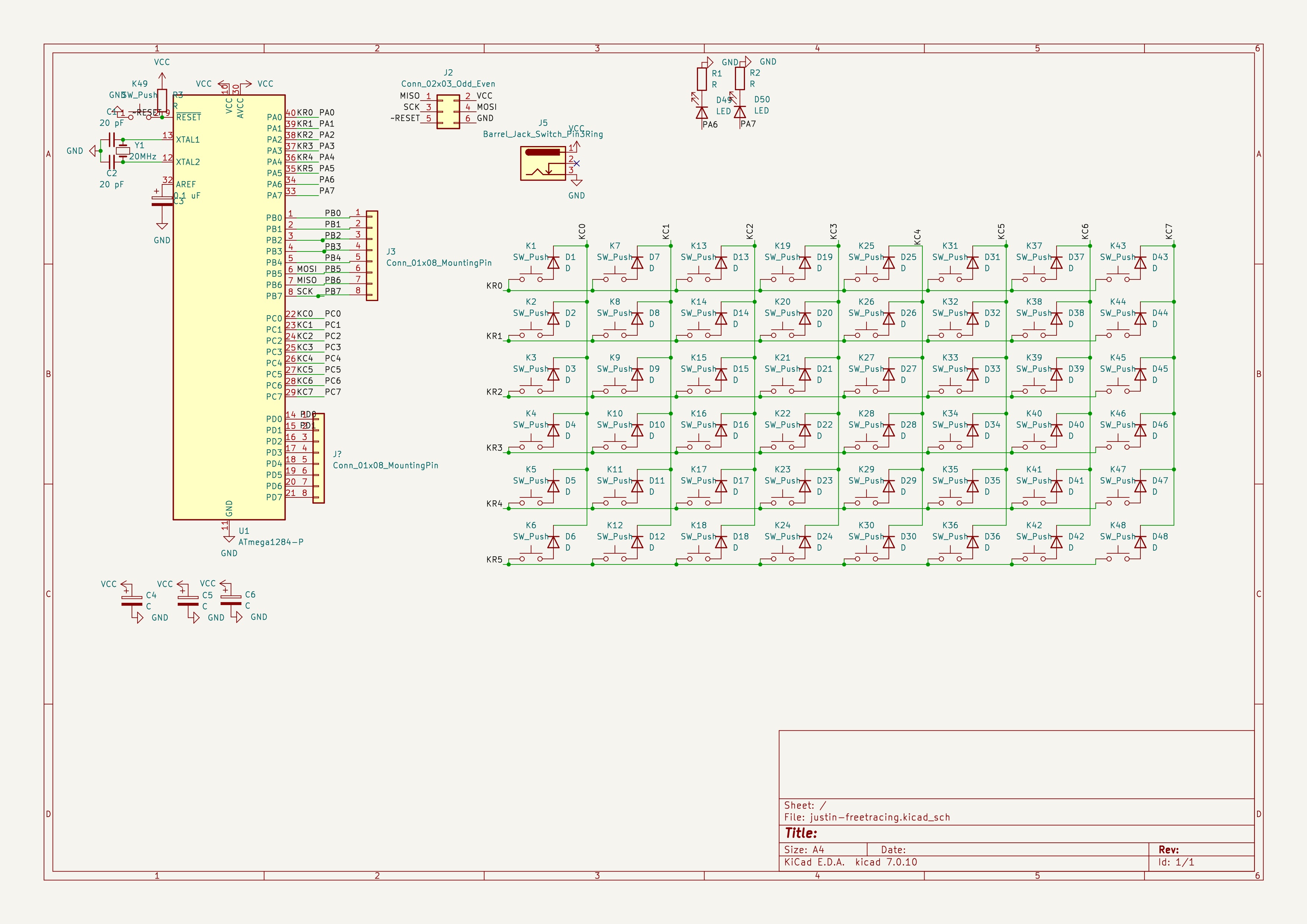The image size is (1307, 924).
Task: Select the D24 diode symbol
Action: (x=805, y=542)
